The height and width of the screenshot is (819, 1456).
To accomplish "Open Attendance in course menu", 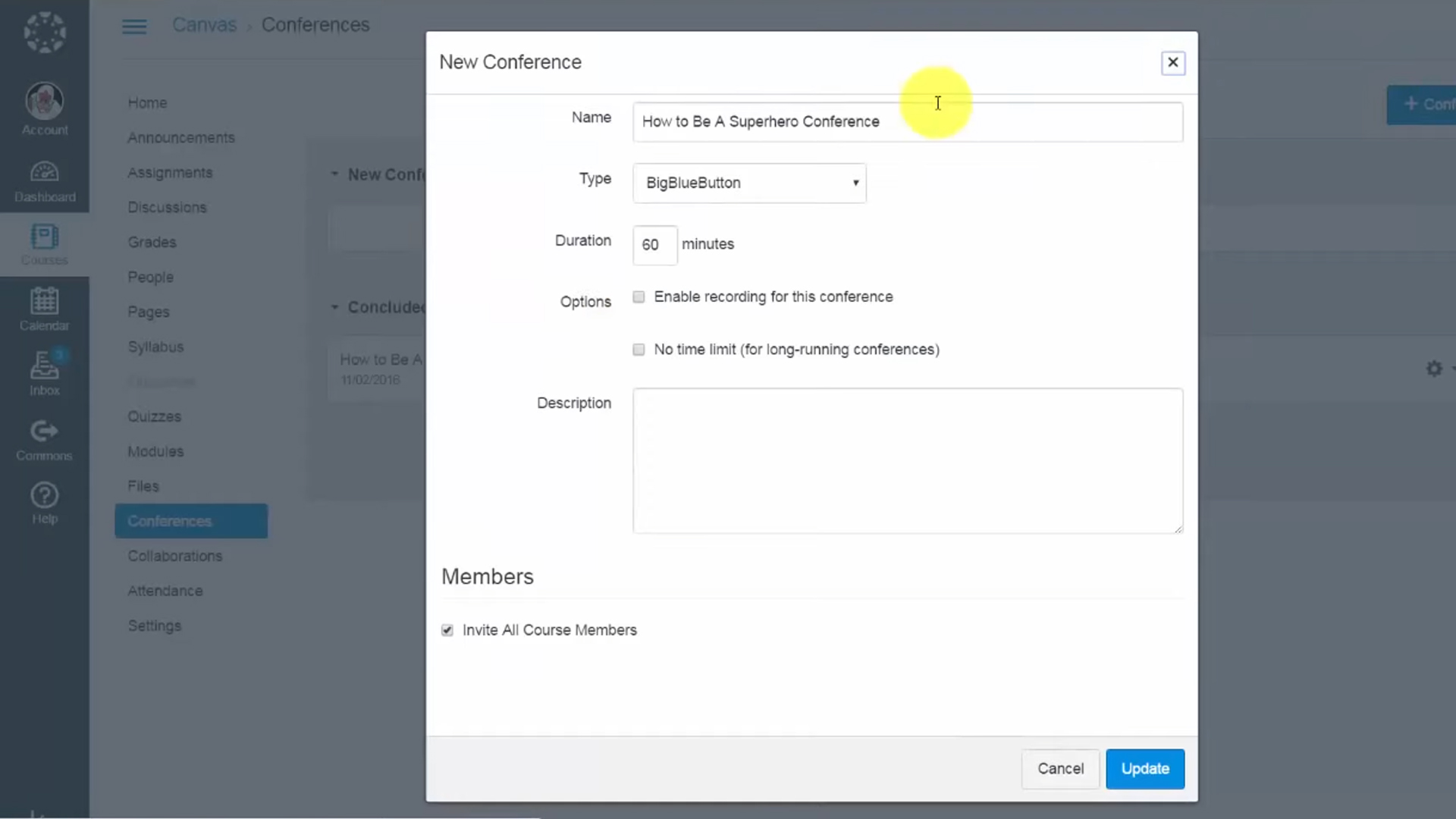I will (165, 591).
